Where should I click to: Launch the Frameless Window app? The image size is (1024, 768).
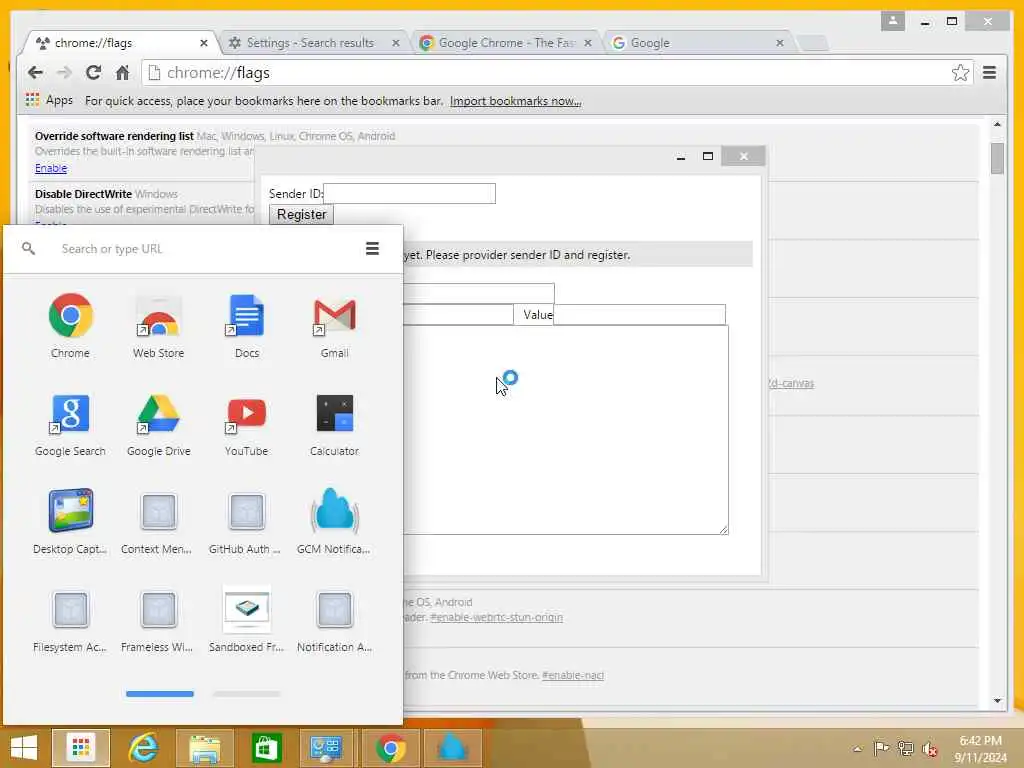click(x=157, y=620)
